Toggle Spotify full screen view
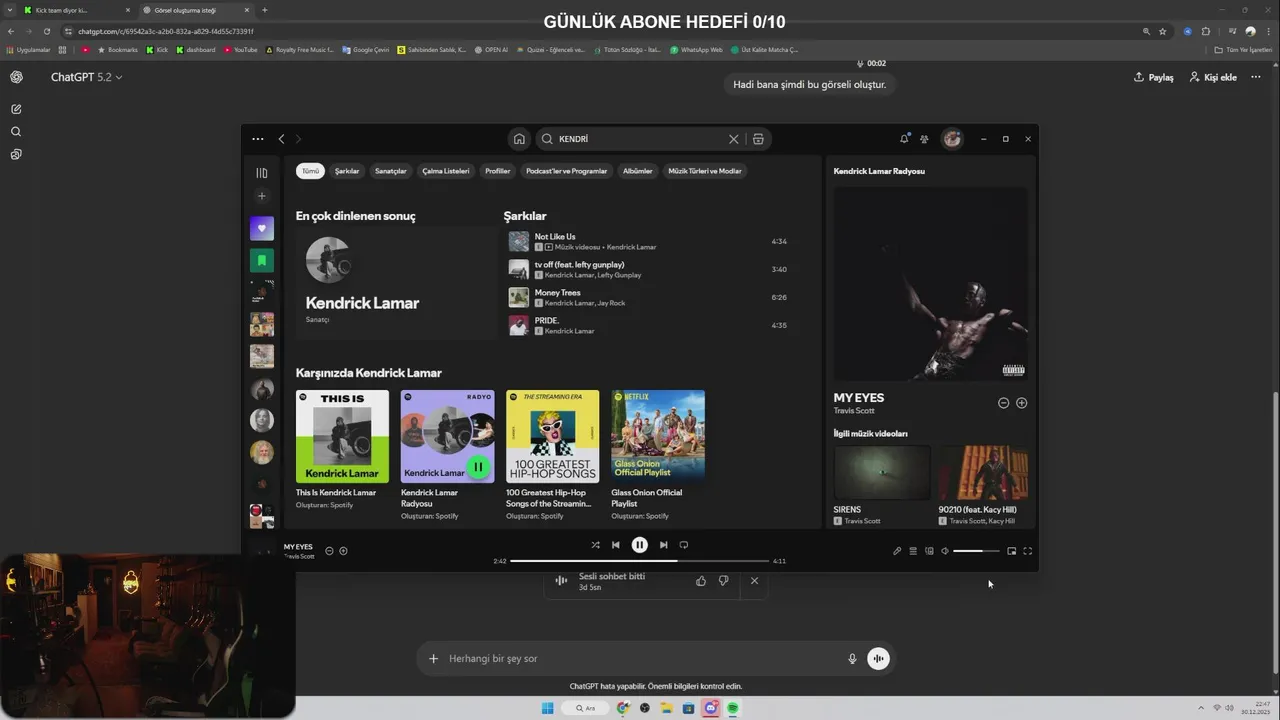The image size is (1280, 720). pos(1027,551)
